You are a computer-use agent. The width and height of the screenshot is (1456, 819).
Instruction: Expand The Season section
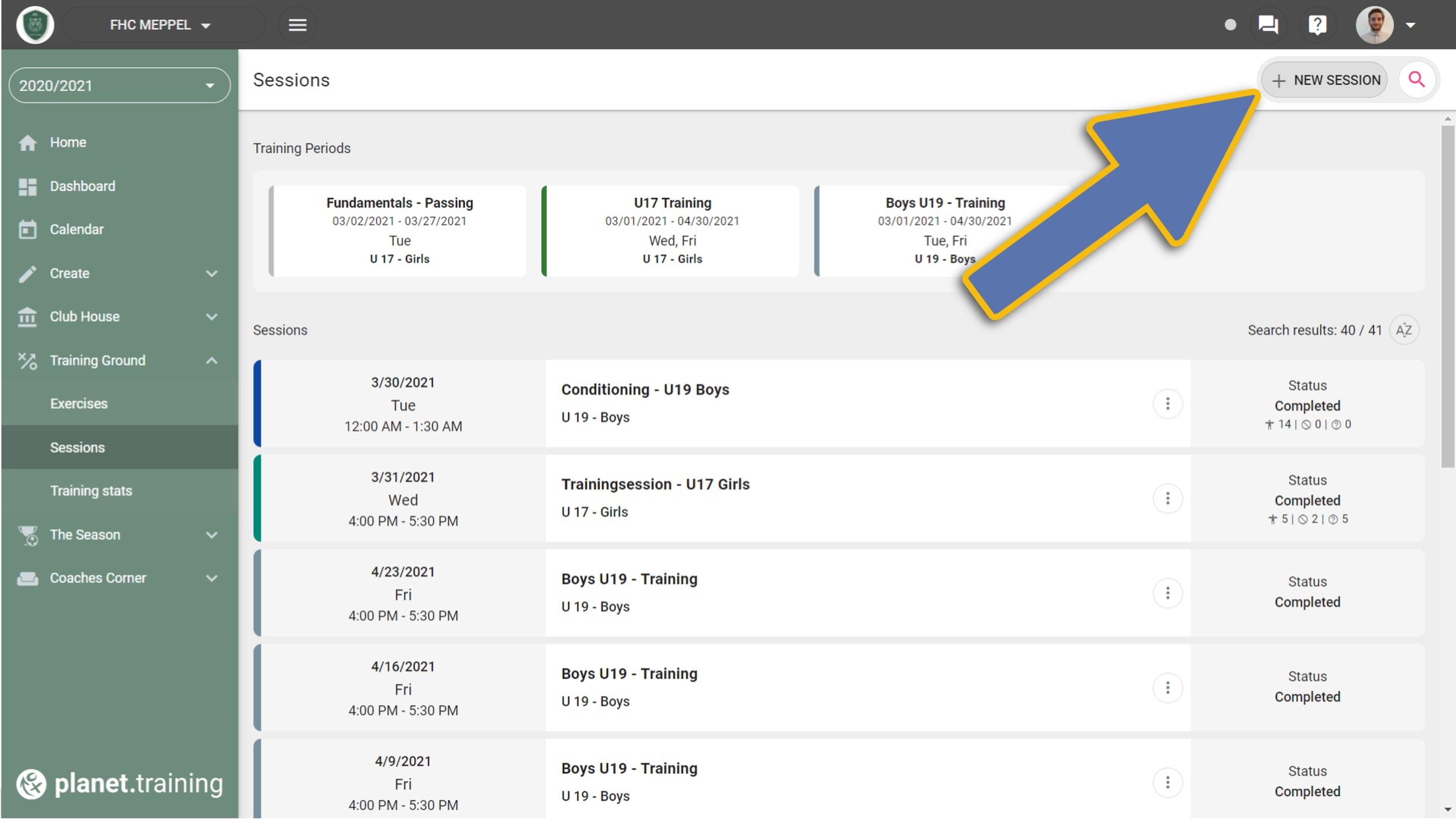[x=119, y=535]
